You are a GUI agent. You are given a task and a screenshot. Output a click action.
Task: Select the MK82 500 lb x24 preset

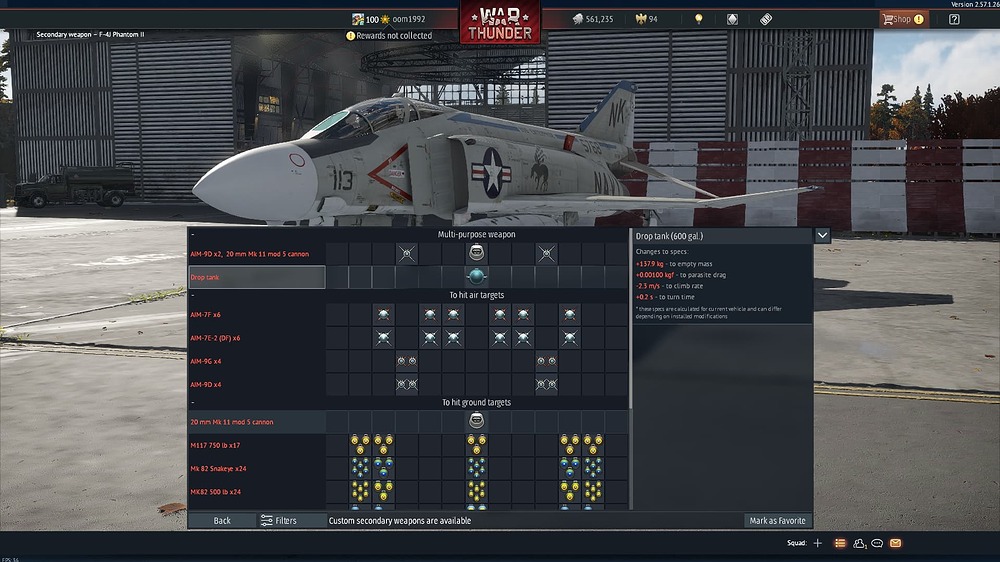[257, 491]
